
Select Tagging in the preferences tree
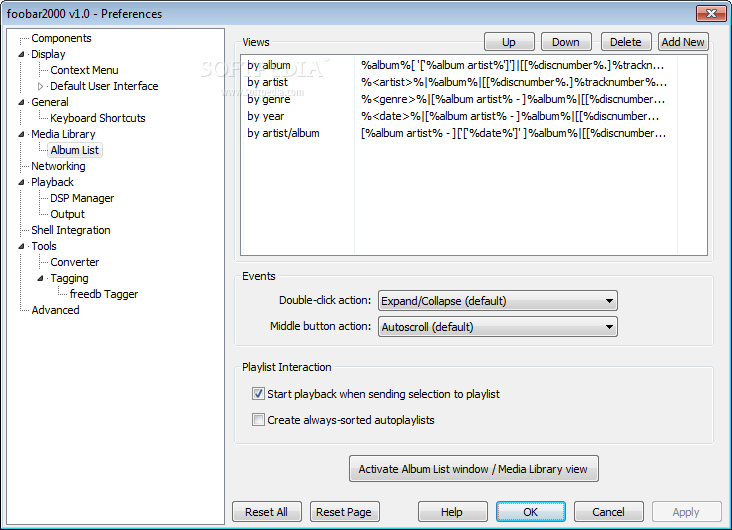(x=69, y=278)
